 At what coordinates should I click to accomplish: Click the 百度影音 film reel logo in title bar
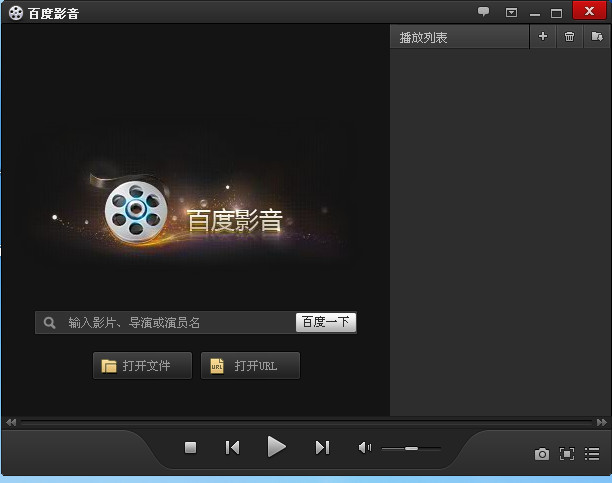click(x=15, y=13)
